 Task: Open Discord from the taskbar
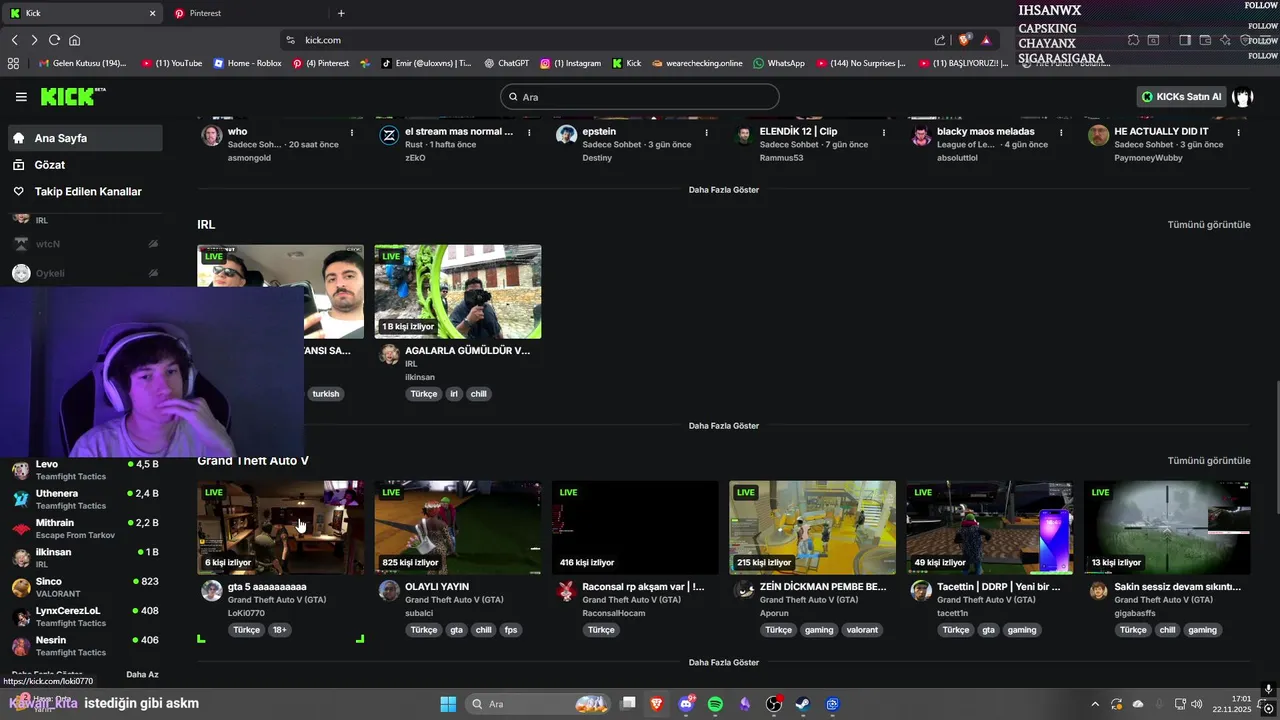(686, 704)
